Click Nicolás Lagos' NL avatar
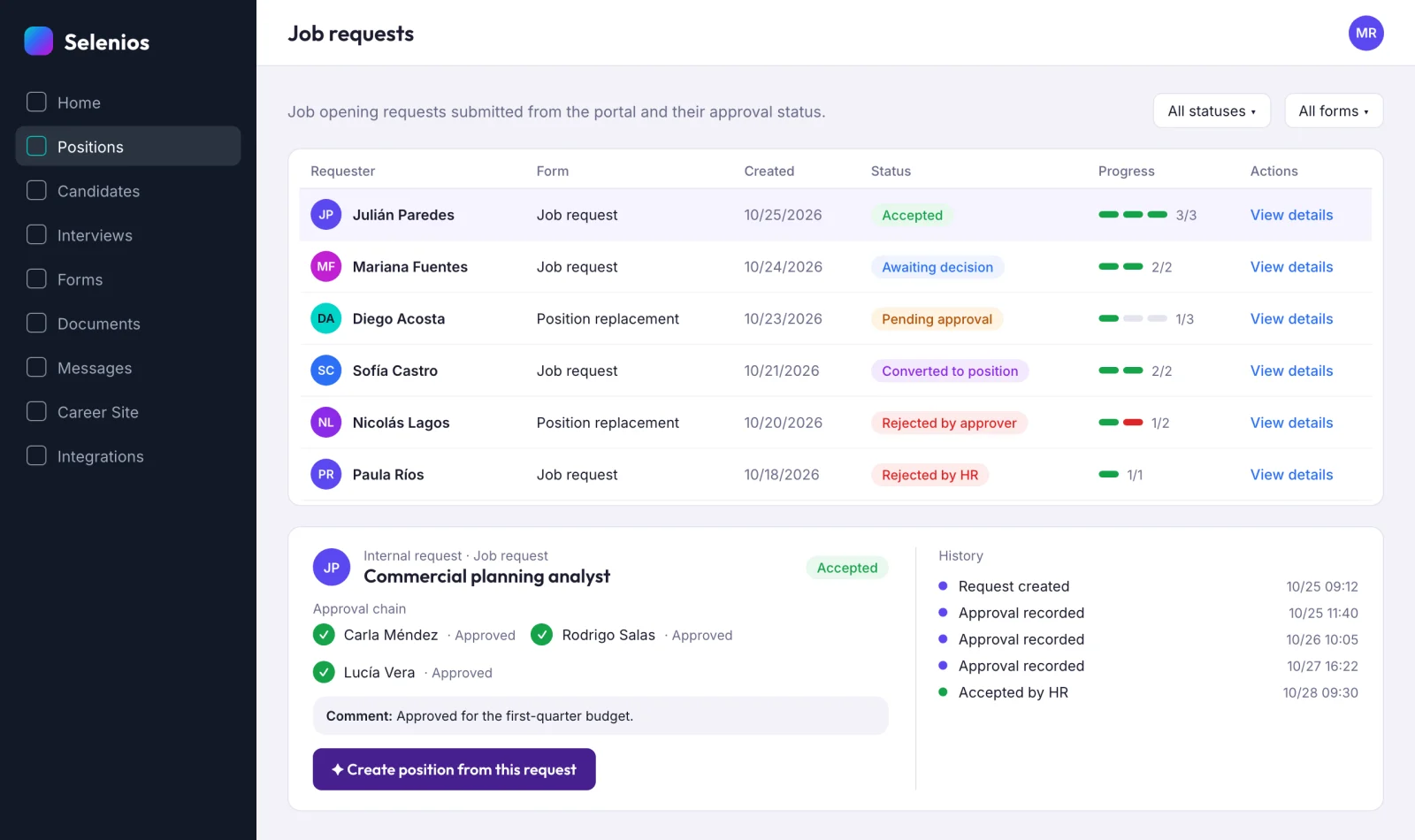Screen dimensions: 1415x840 pos(325,423)
